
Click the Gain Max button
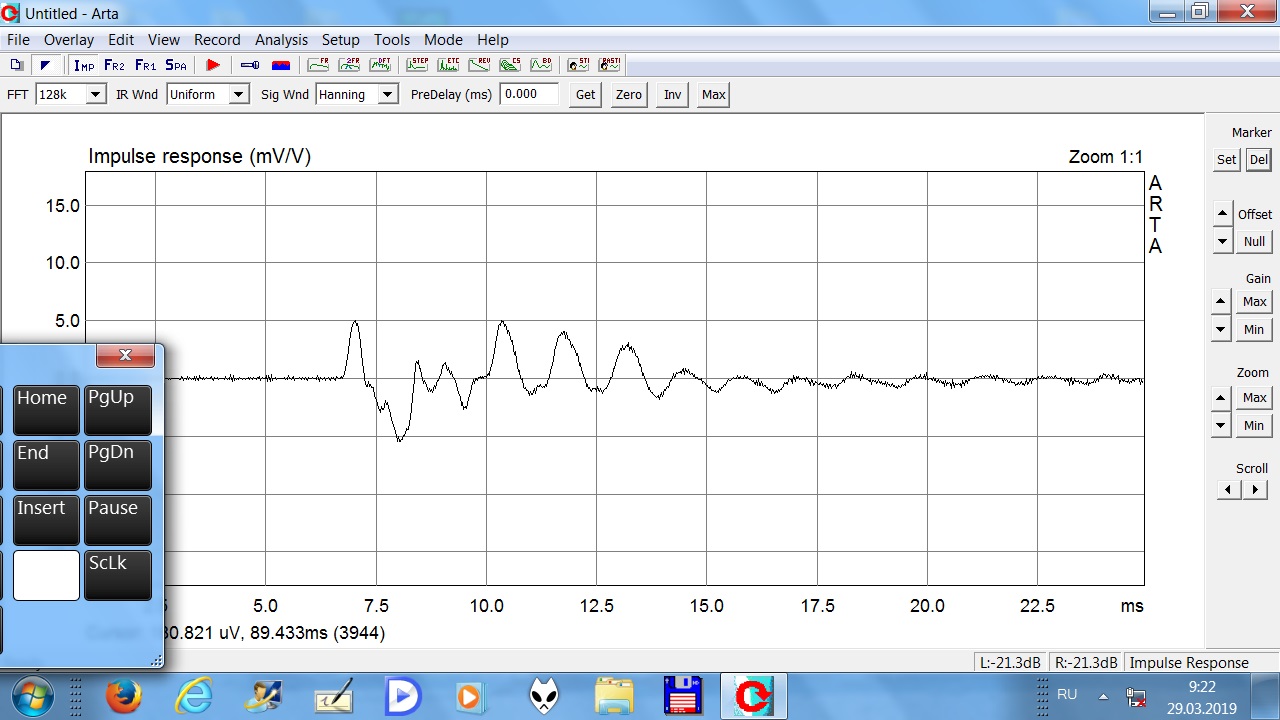(x=1254, y=302)
